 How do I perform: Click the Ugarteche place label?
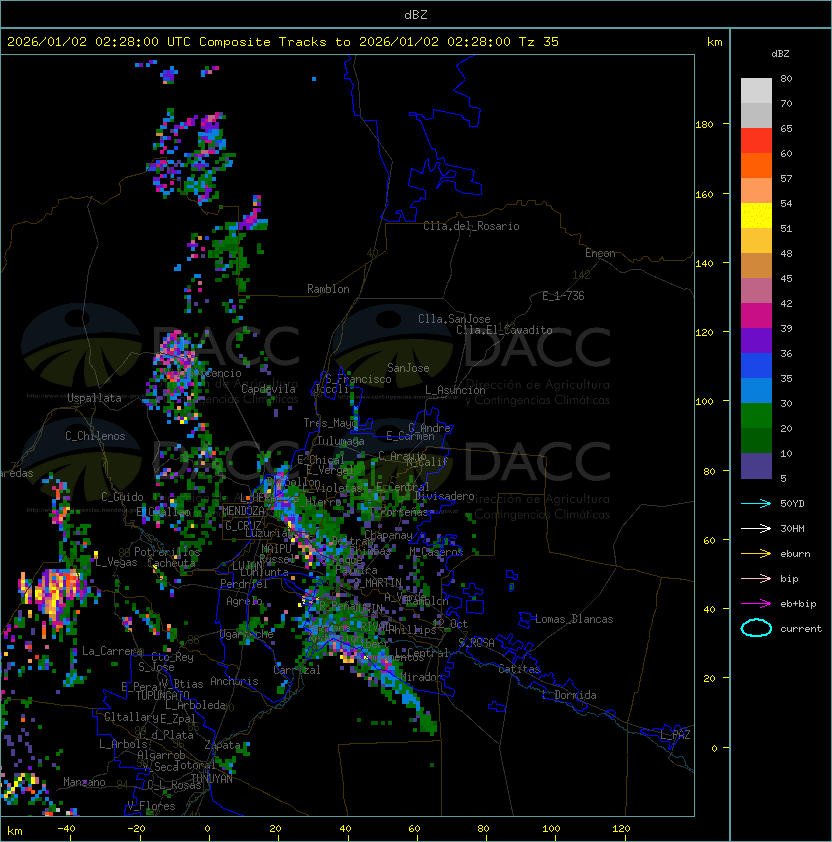247,634
